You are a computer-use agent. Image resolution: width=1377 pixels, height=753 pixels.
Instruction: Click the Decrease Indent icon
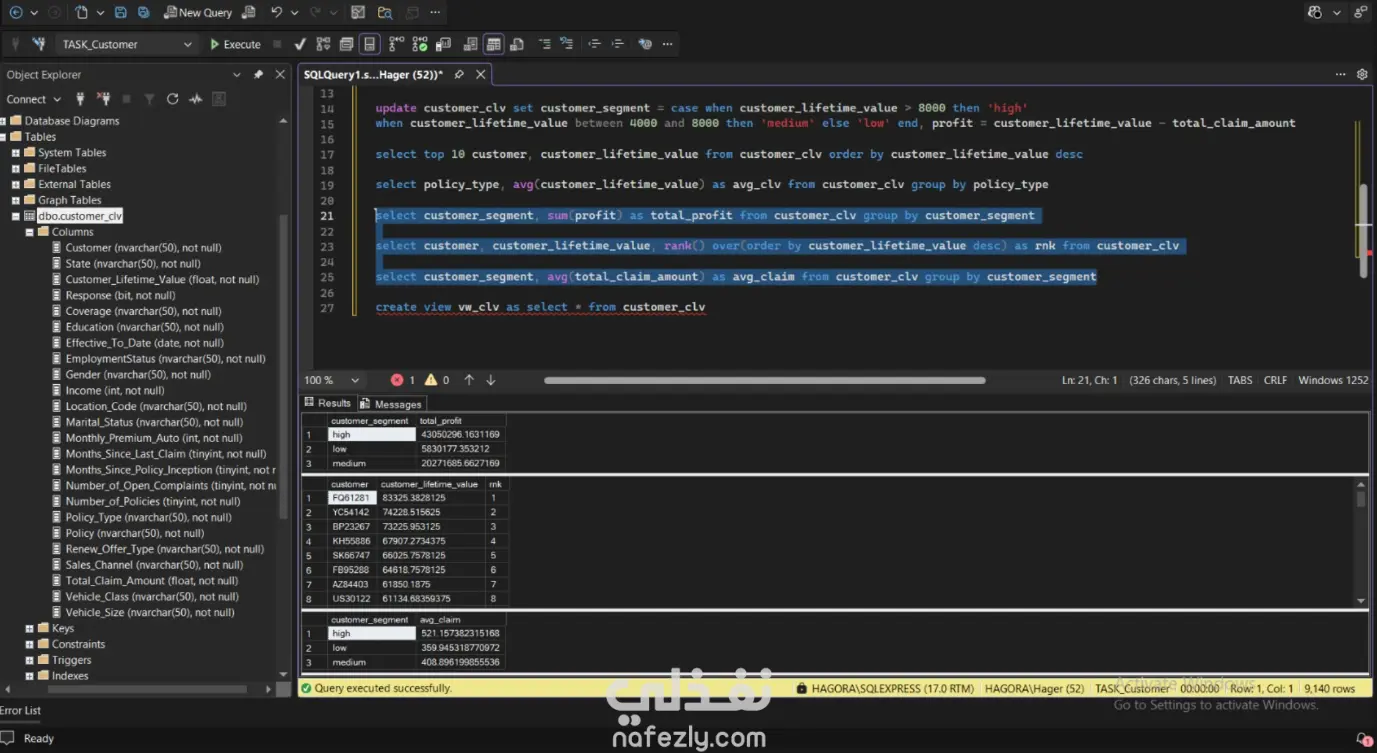pyautogui.click(x=594, y=44)
